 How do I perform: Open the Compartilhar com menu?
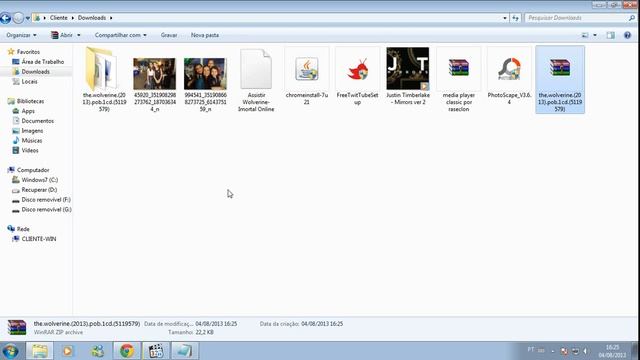[x=120, y=35]
